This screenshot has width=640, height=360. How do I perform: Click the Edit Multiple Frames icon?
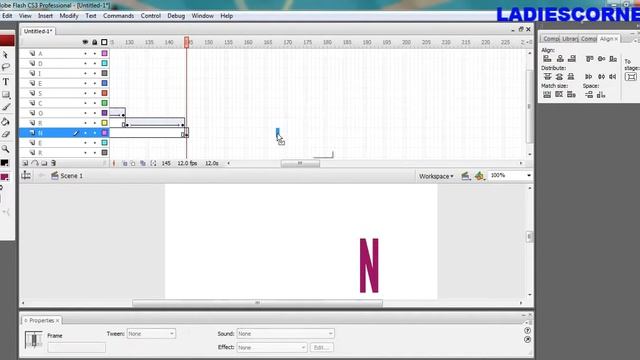(x=143, y=163)
